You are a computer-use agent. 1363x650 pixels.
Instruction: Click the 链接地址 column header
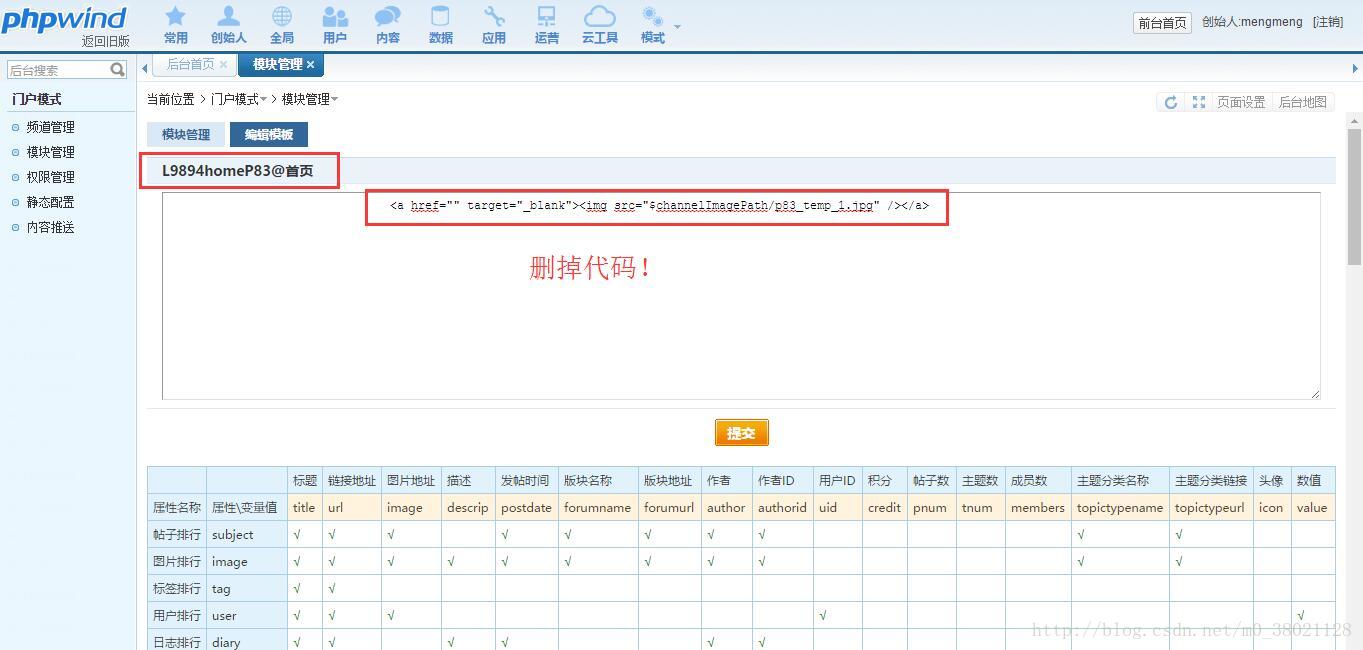pyautogui.click(x=352, y=481)
